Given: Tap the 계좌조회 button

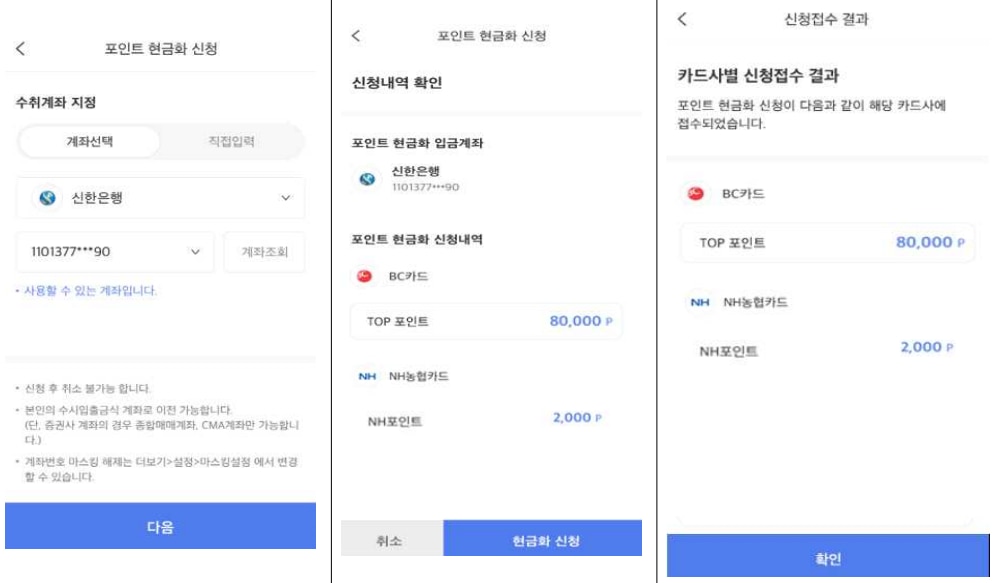Looking at the screenshot, I should (x=264, y=252).
